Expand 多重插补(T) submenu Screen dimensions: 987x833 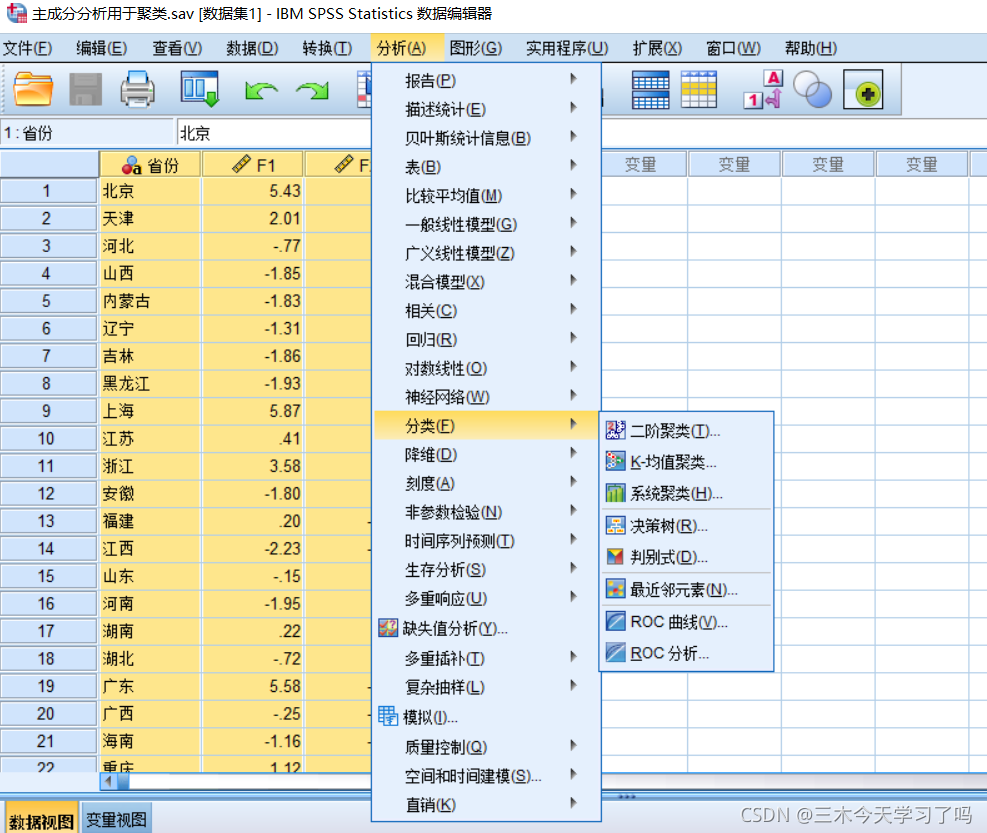click(x=486, y=659)
